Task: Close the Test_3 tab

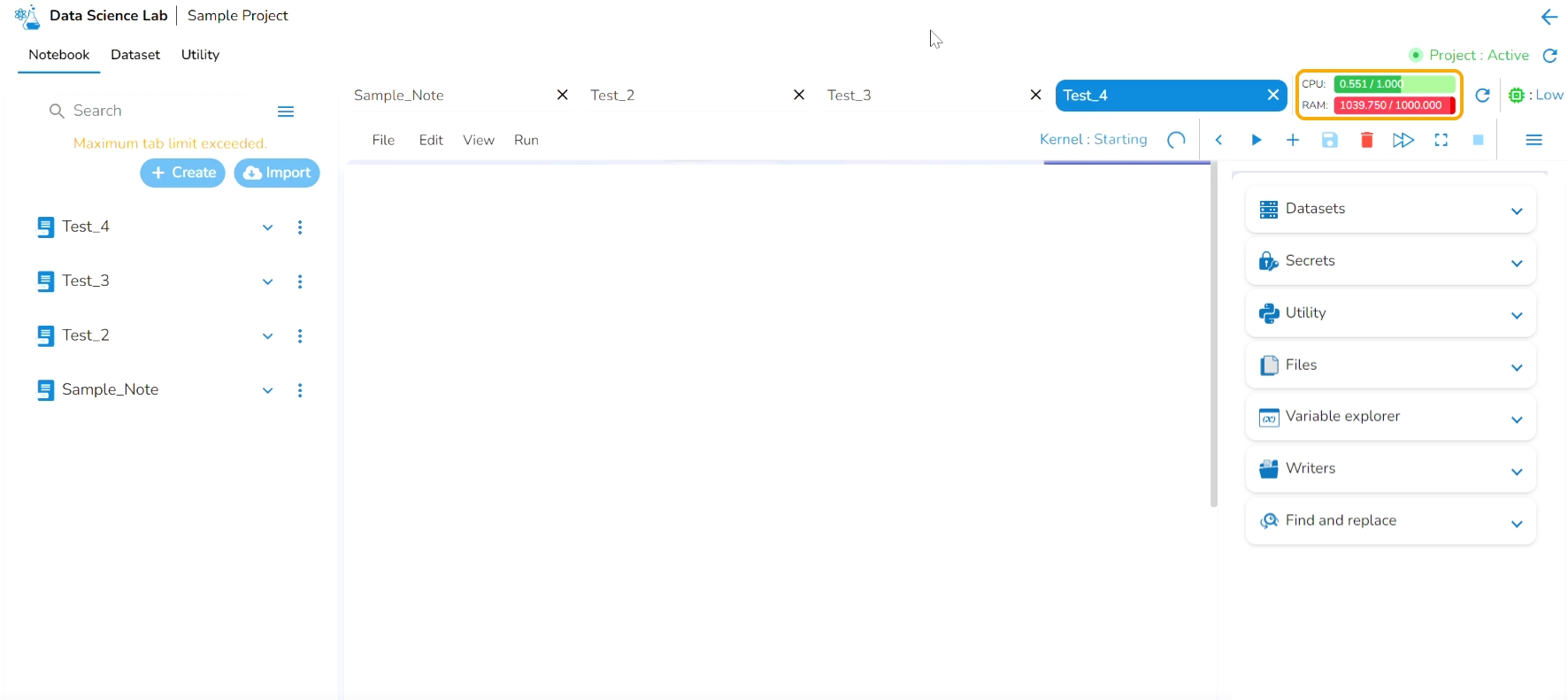Action: pyautogui.click(x=1036, y=95)
